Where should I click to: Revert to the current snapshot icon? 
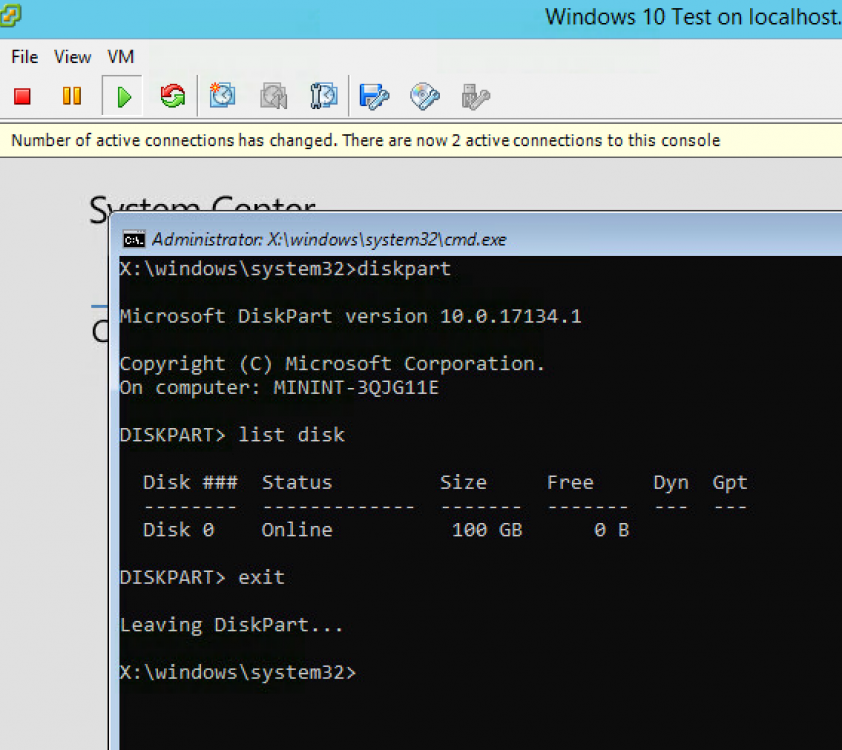coord(273,96)
